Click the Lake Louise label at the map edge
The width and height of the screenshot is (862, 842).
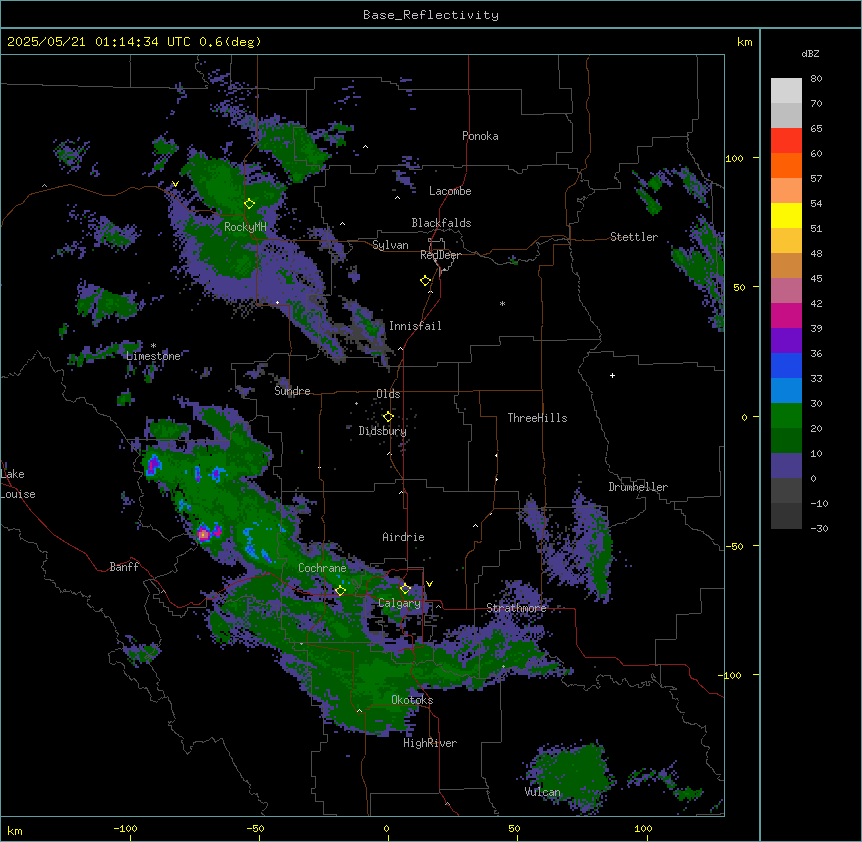coord(18,484)
